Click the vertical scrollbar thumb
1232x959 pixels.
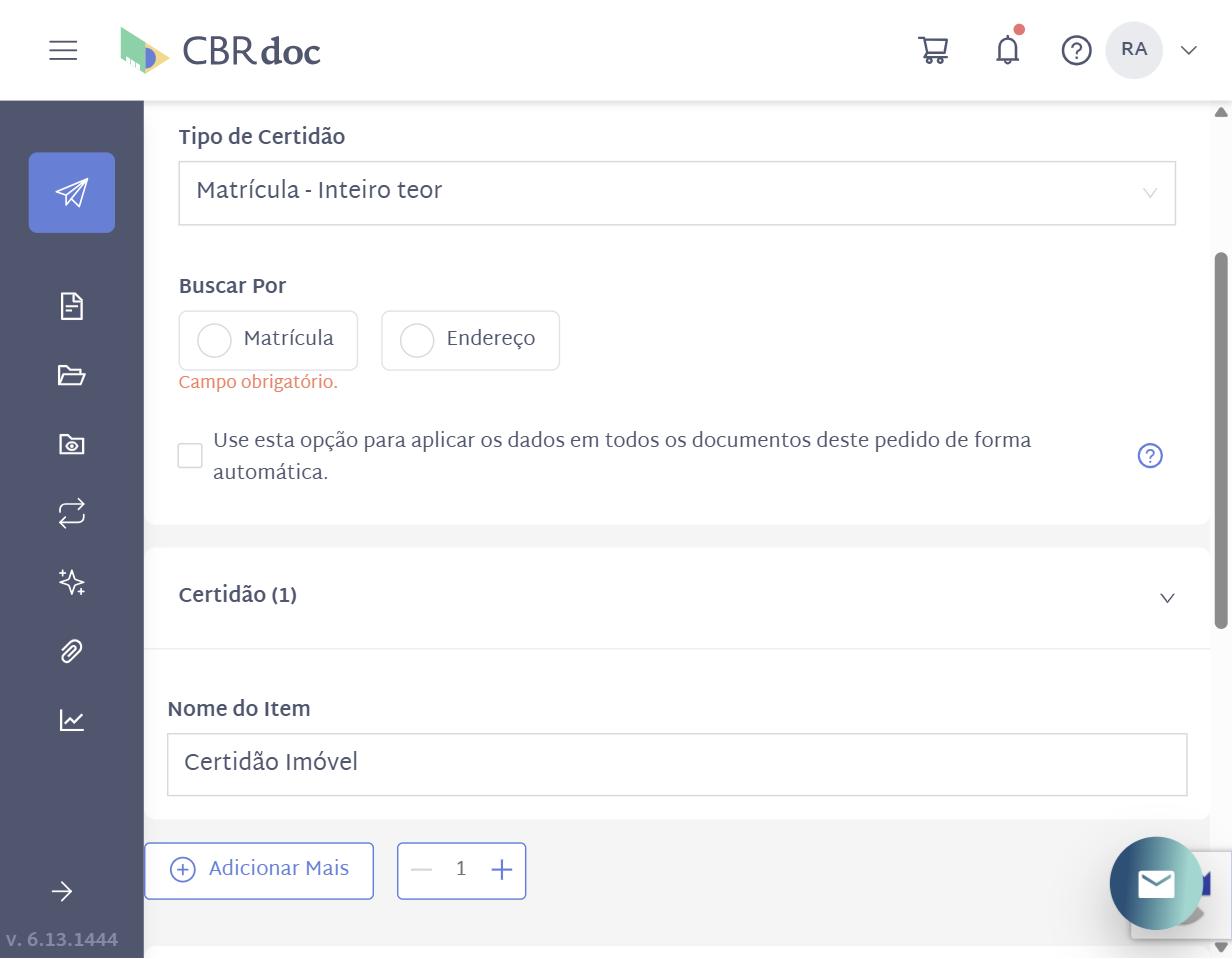[x=1220, y=440]
